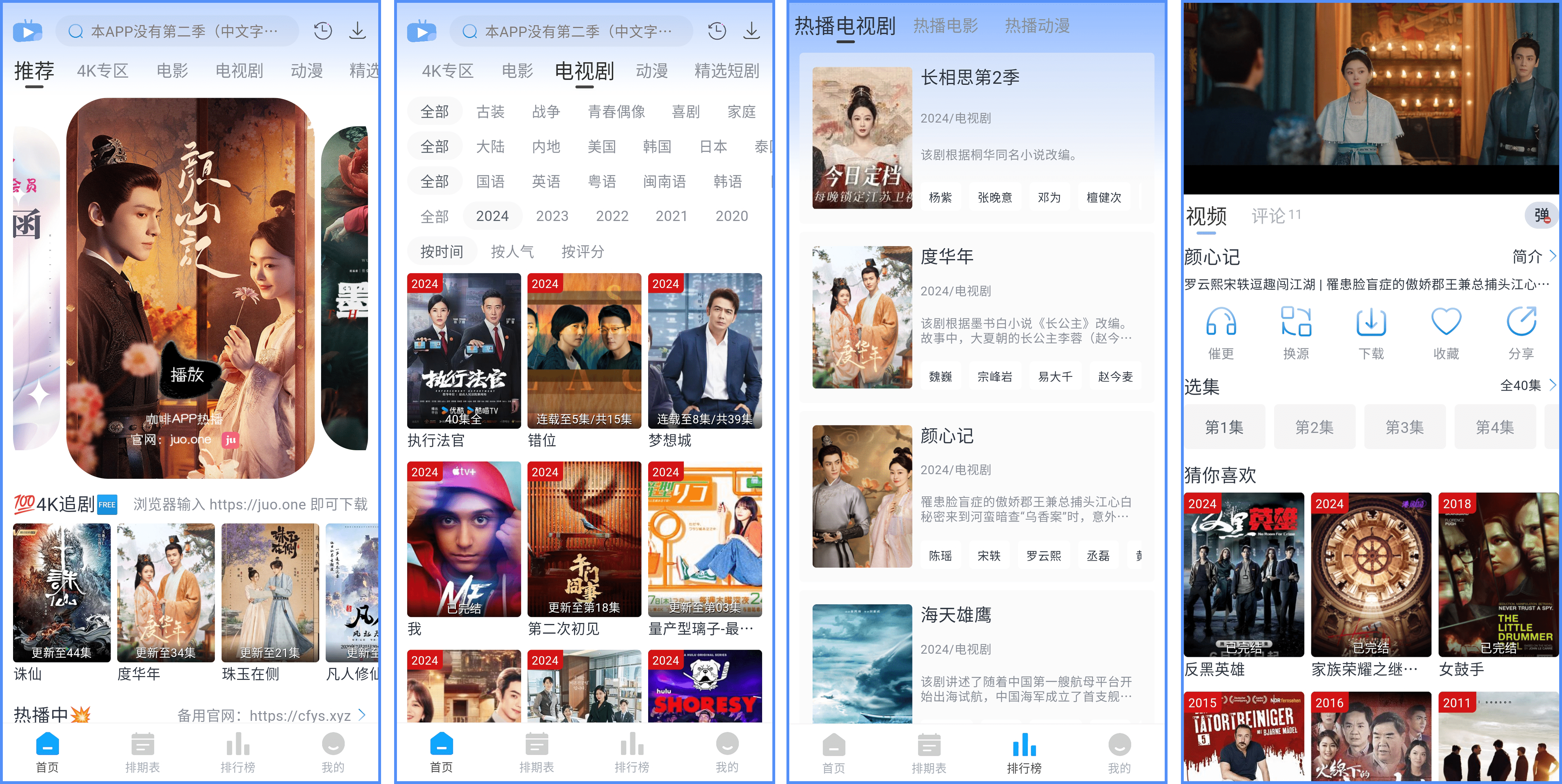
Task: Tap the 分享 share icon
Action: pyautogui.click(x=1521, y=321)
